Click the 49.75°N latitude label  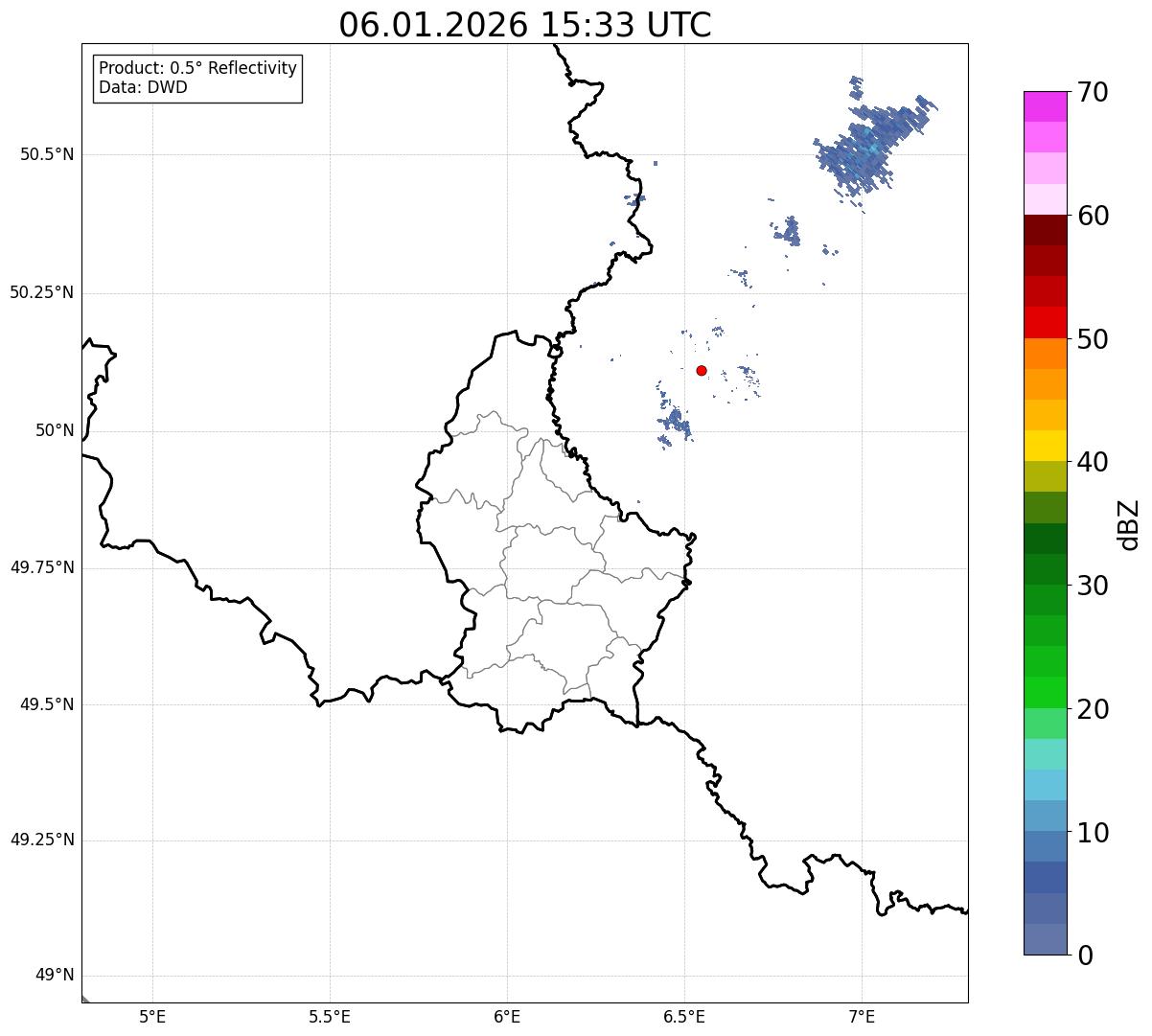coord(42,567)
